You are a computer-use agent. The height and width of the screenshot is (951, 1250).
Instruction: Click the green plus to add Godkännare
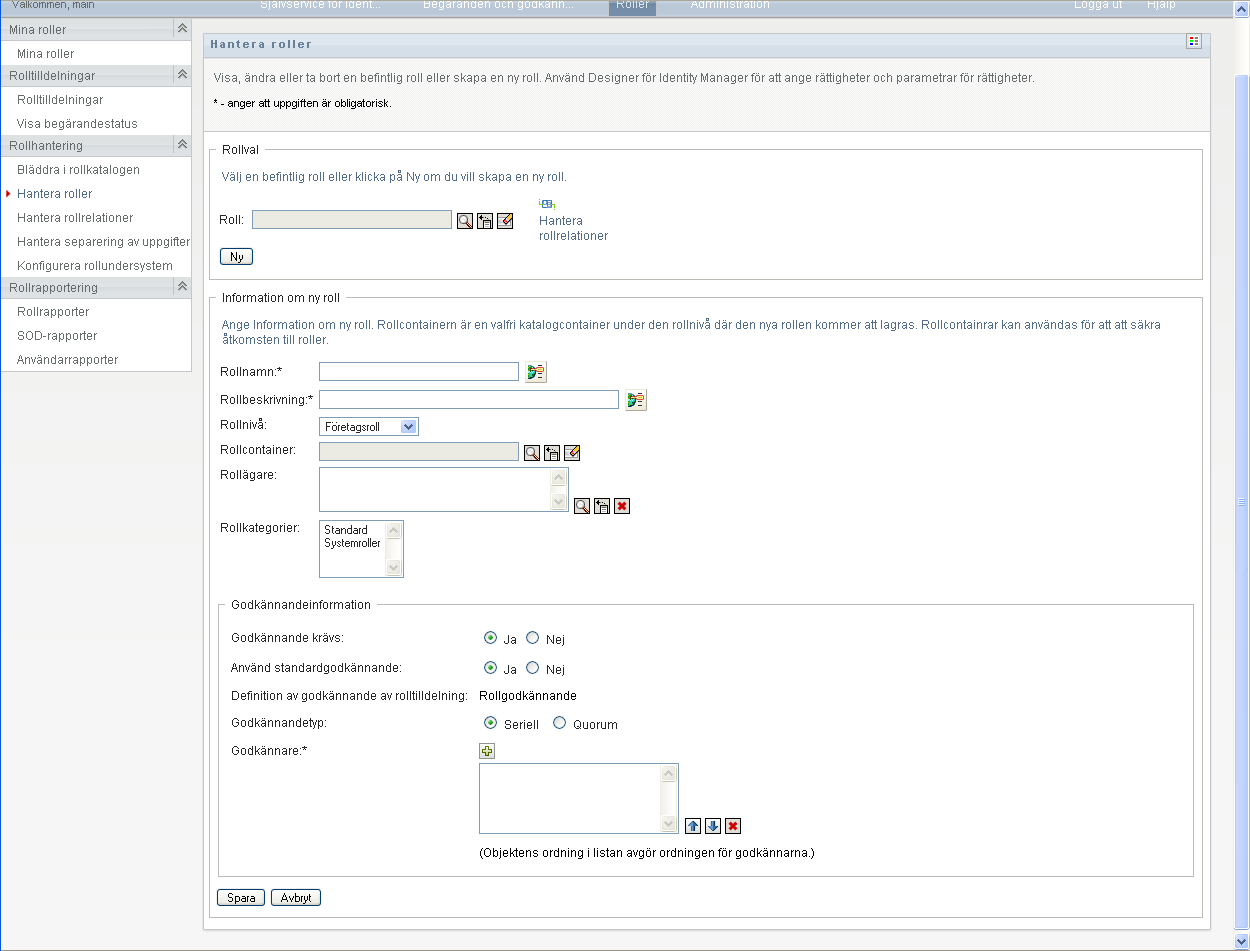pyautogui.click(x=488, y=751)
